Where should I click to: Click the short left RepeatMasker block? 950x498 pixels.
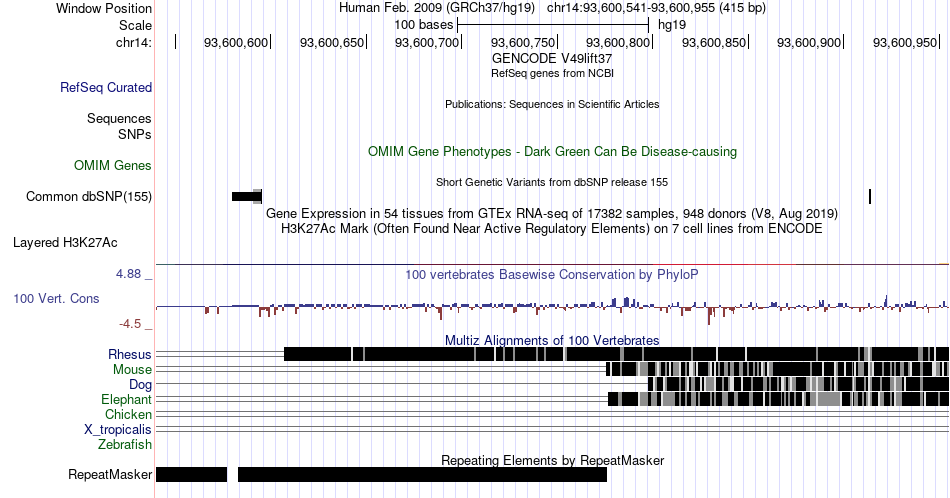191,474
